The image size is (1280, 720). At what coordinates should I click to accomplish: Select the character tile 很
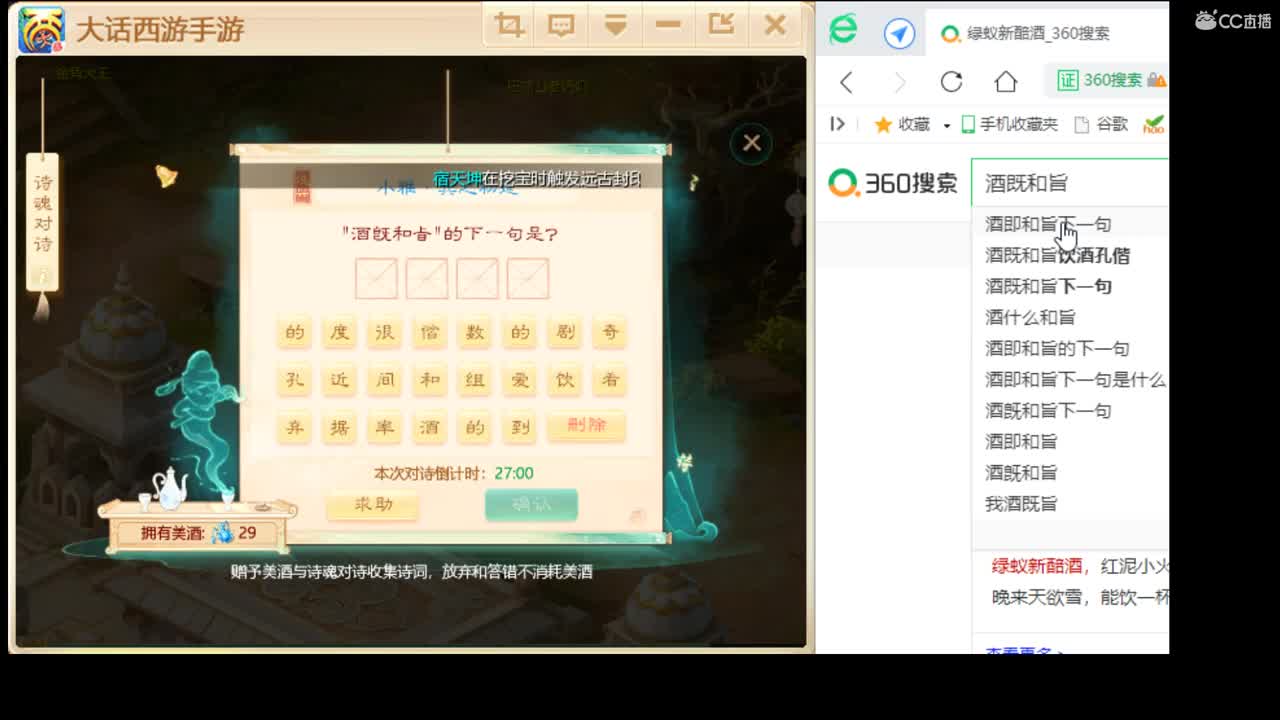(x=385, y=333)
